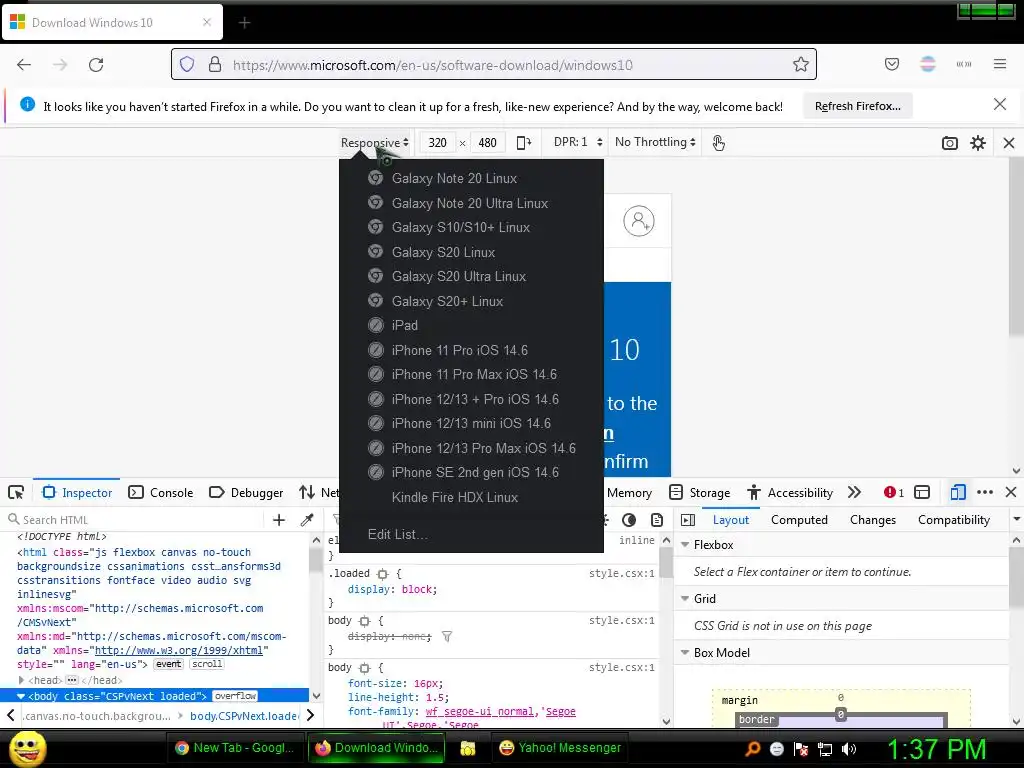Switch to Computed tab
This screenshot has width=1024, height=768.
799,520
